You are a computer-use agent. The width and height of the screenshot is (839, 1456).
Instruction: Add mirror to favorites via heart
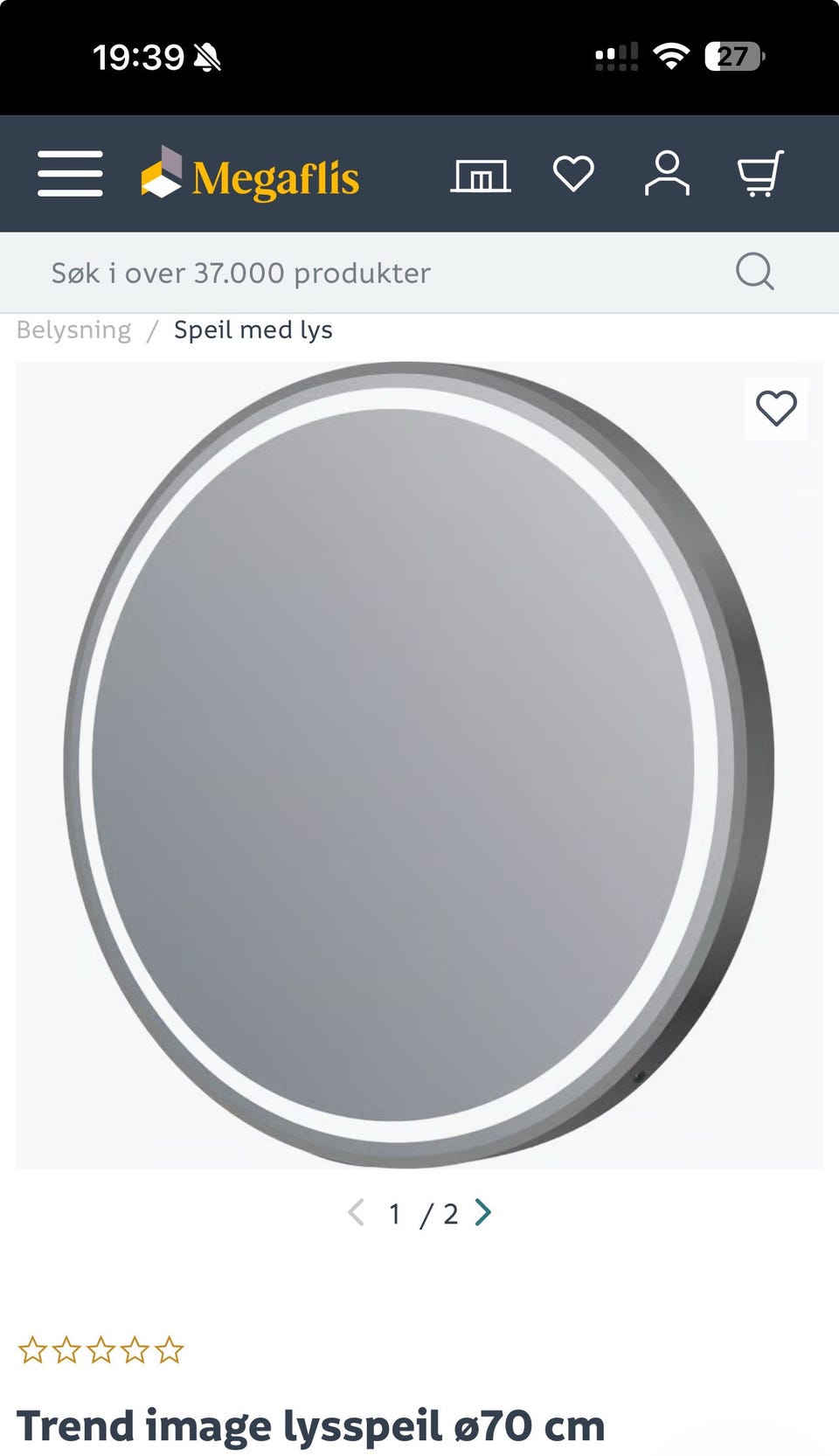pos(776,408)
